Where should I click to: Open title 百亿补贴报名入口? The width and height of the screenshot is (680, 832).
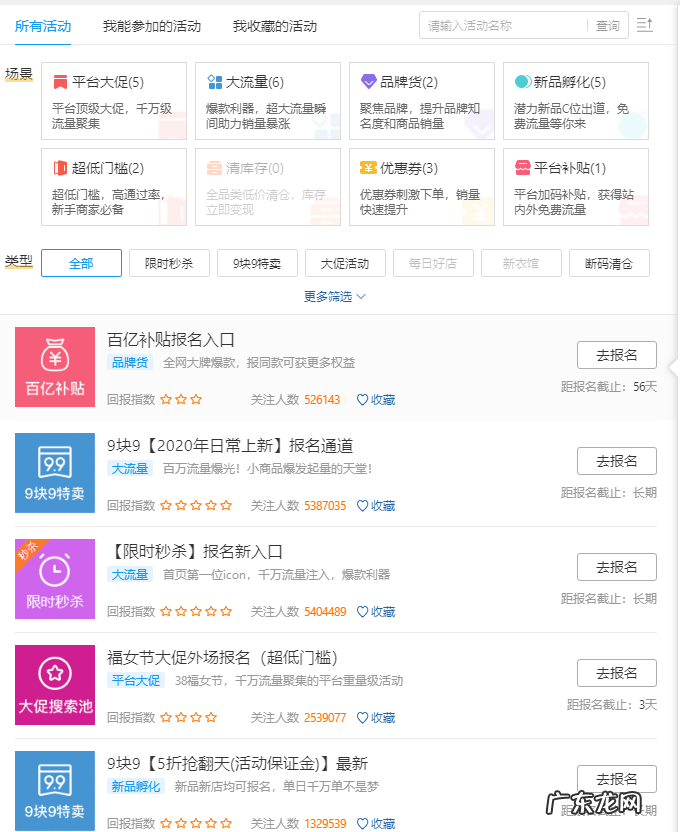171,340
